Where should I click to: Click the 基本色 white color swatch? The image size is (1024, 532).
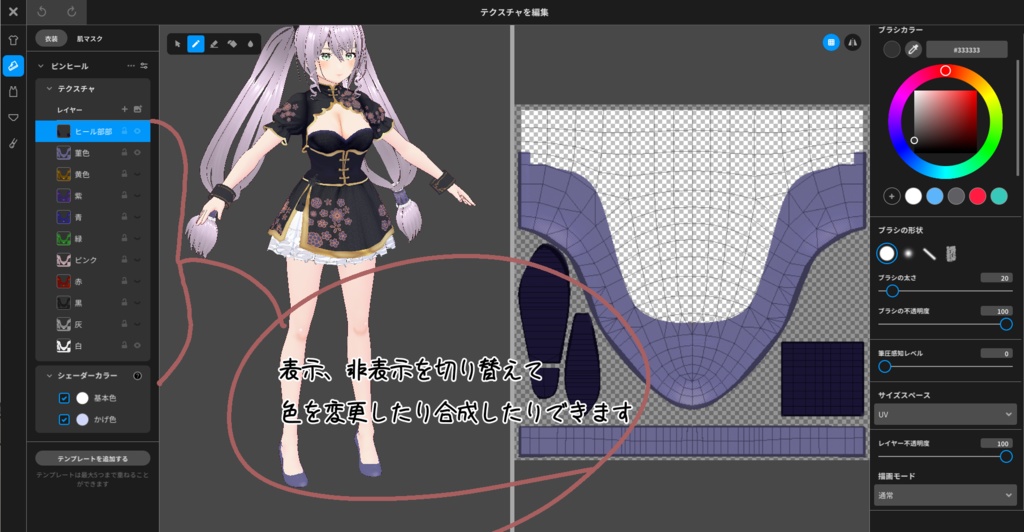tap(82, 398)
